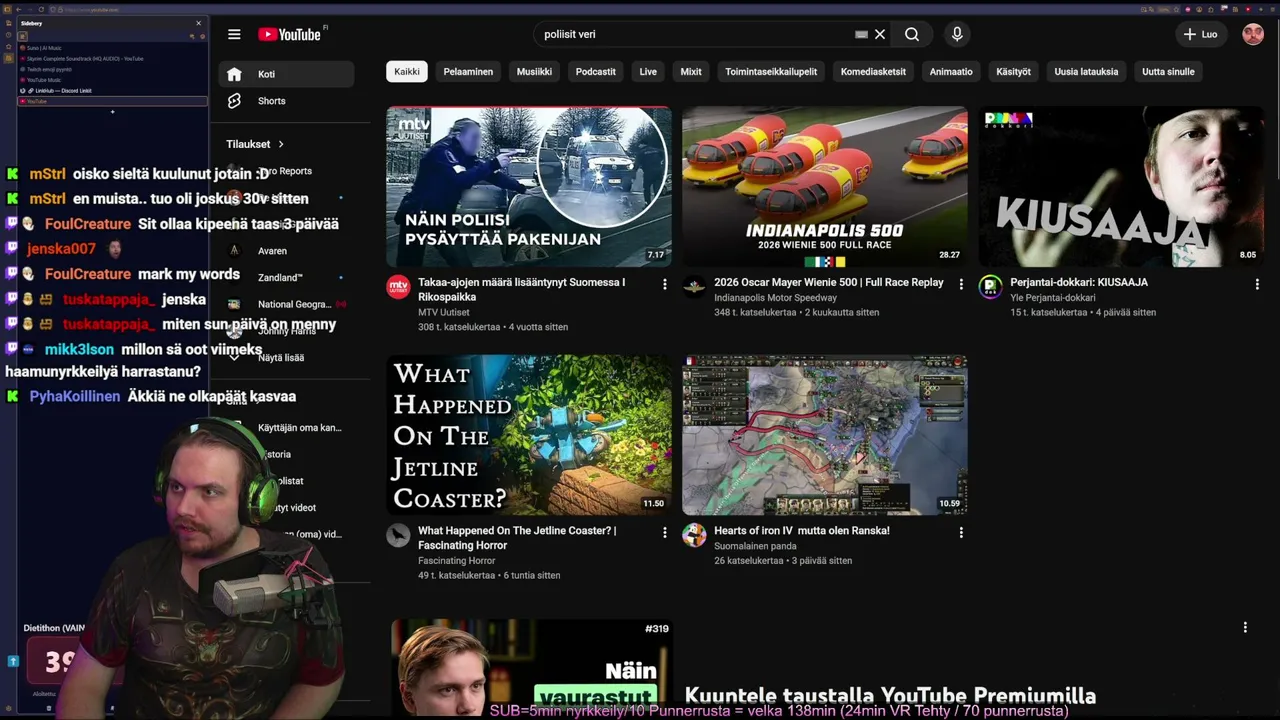Switch to Suno AI Music tab in Sidebery
1280x720 pixels.
point(112,48)
